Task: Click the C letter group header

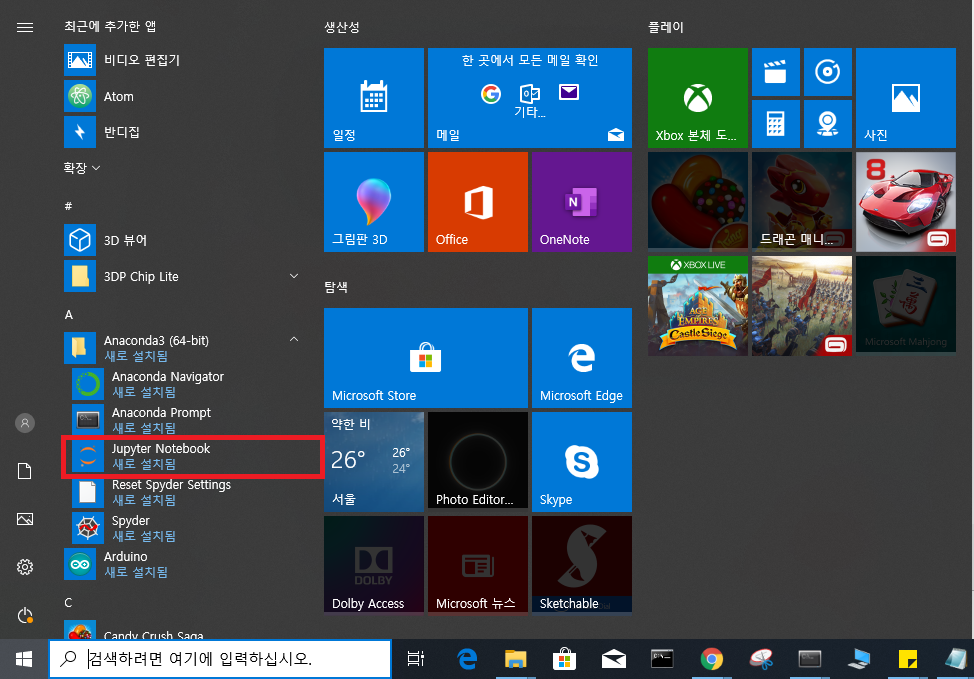Action: (x=68, y=603)
